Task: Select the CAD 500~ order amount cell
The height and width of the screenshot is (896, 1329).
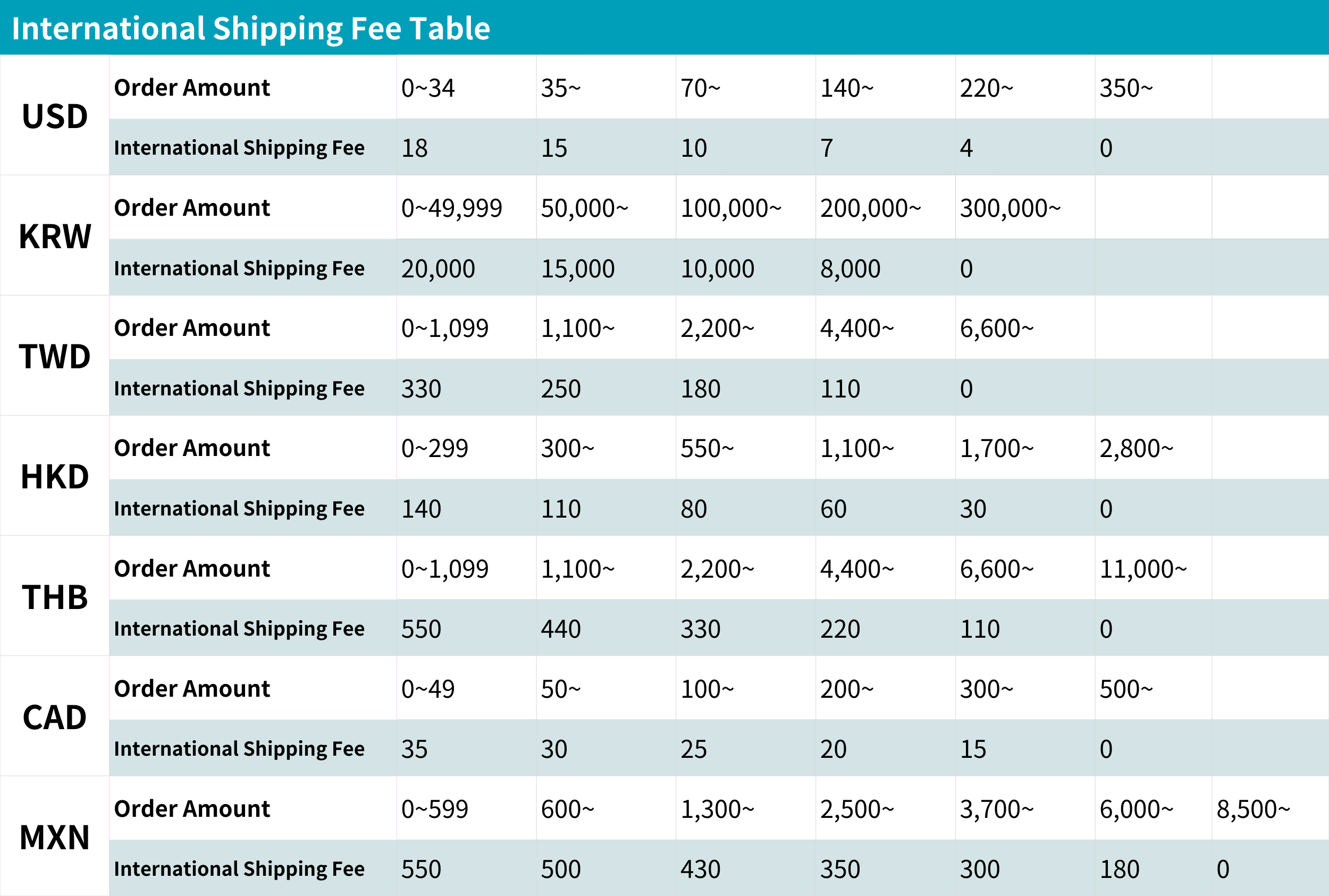Action: pyautogui.click(x=1154, y=688)
